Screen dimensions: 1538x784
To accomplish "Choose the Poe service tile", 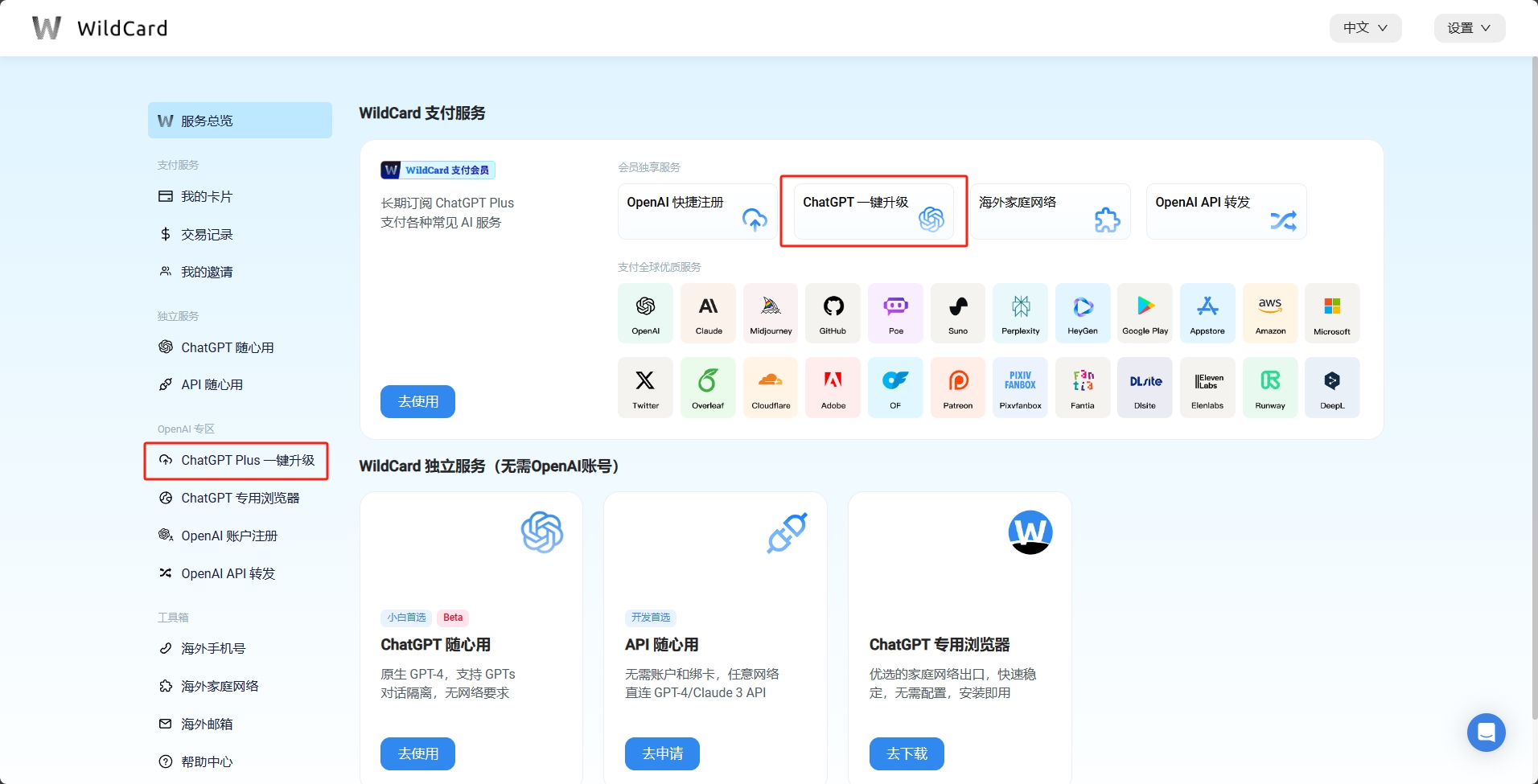I will pyautogui.click(x=895, y=313).
